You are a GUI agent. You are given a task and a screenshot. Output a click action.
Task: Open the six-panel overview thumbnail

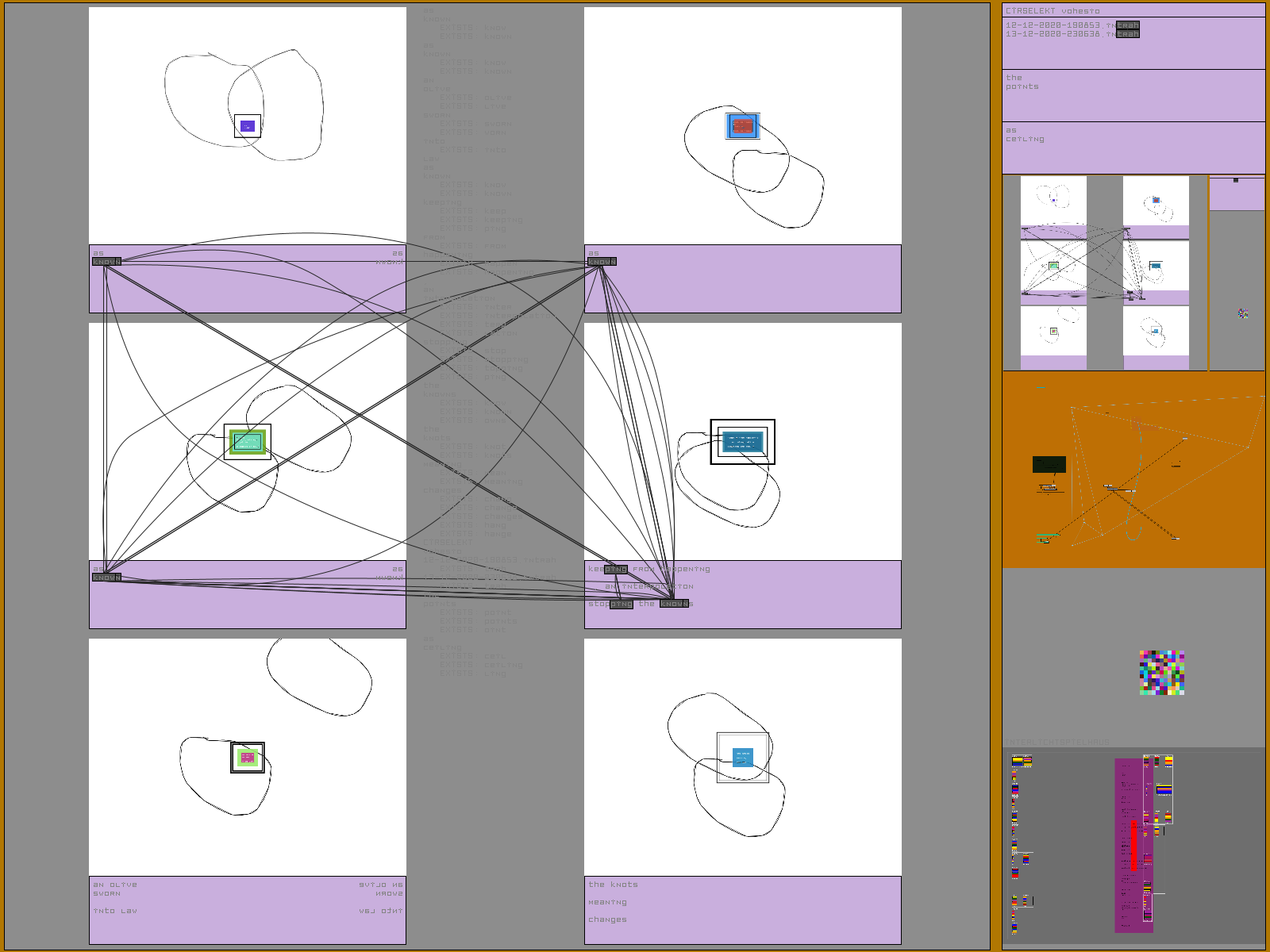click(x=1104, y=273)
